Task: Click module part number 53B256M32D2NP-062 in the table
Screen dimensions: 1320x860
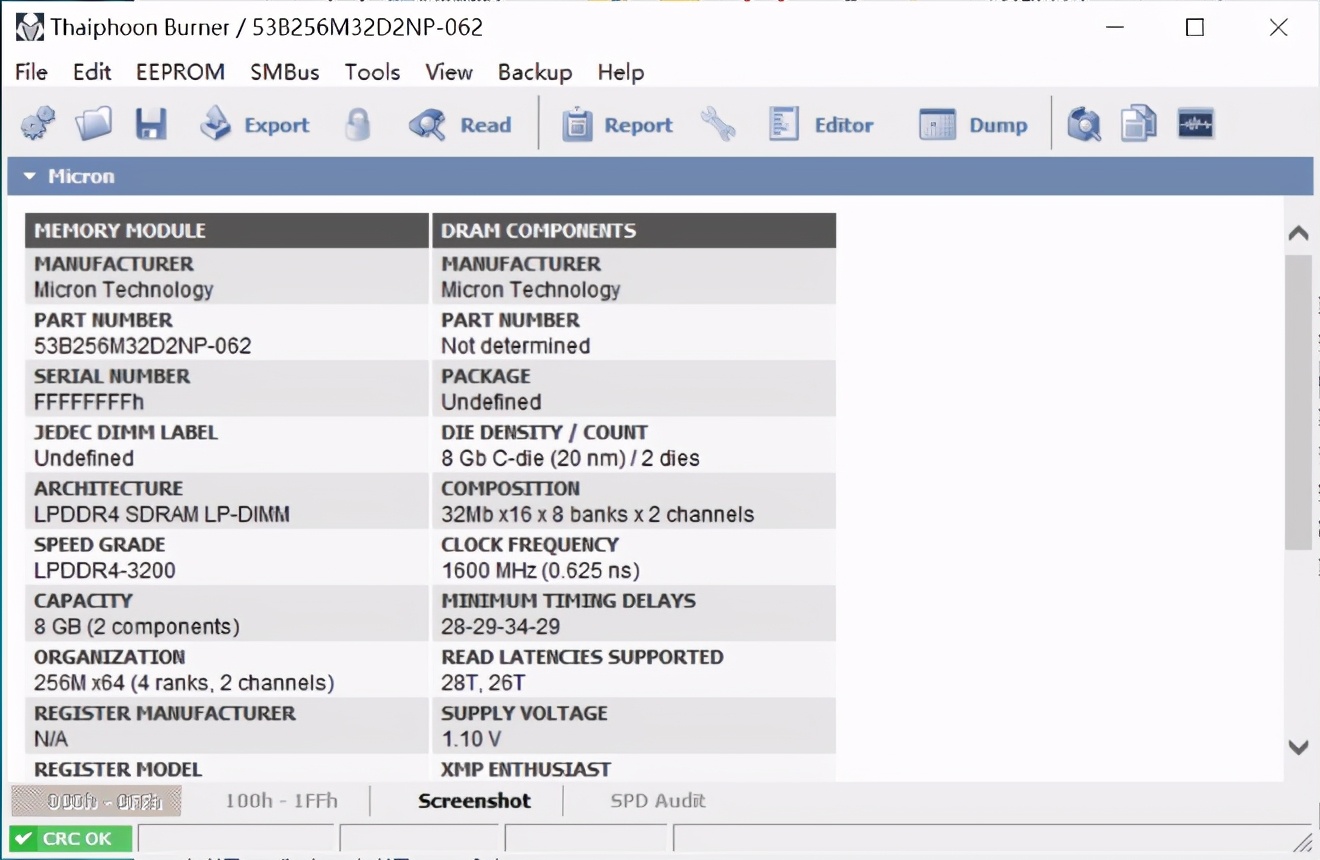Action: (143, 346)
